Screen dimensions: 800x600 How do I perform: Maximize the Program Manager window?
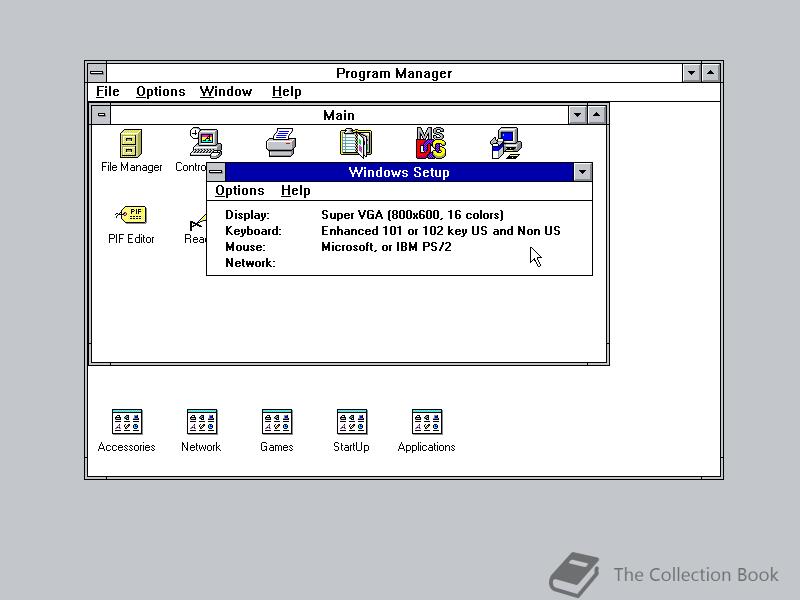(711, 73)
